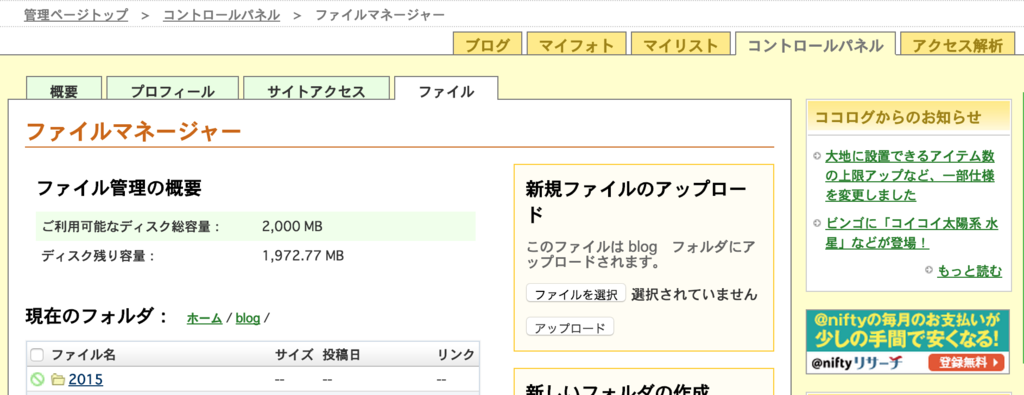Image resolution: width=1024 pixels, height=395 pixels.
Task: Click the ファイルマネージャー breadcrumb text
Action: pos(381,14)
